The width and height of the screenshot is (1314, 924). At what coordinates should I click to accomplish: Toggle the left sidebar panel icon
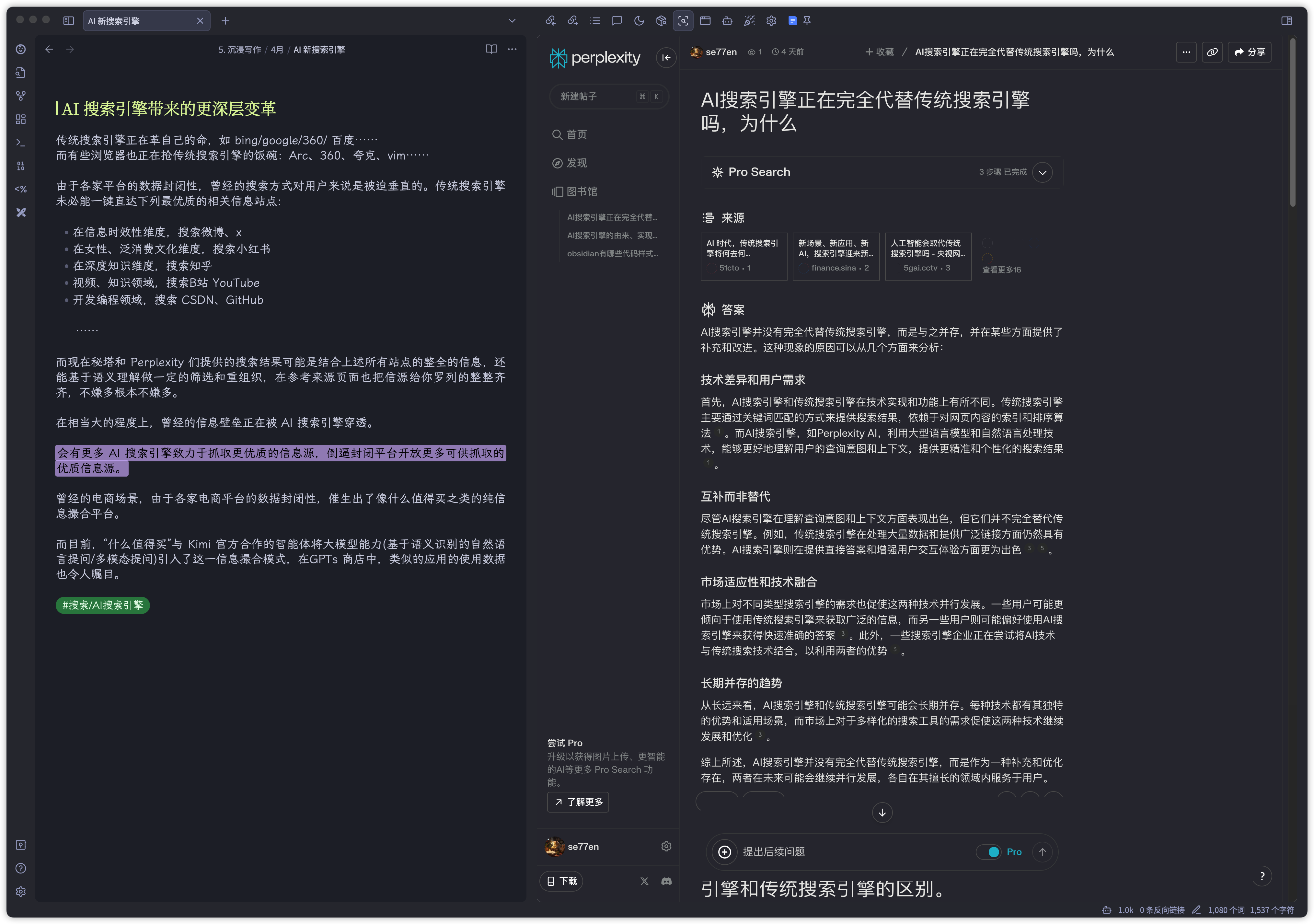69,21
